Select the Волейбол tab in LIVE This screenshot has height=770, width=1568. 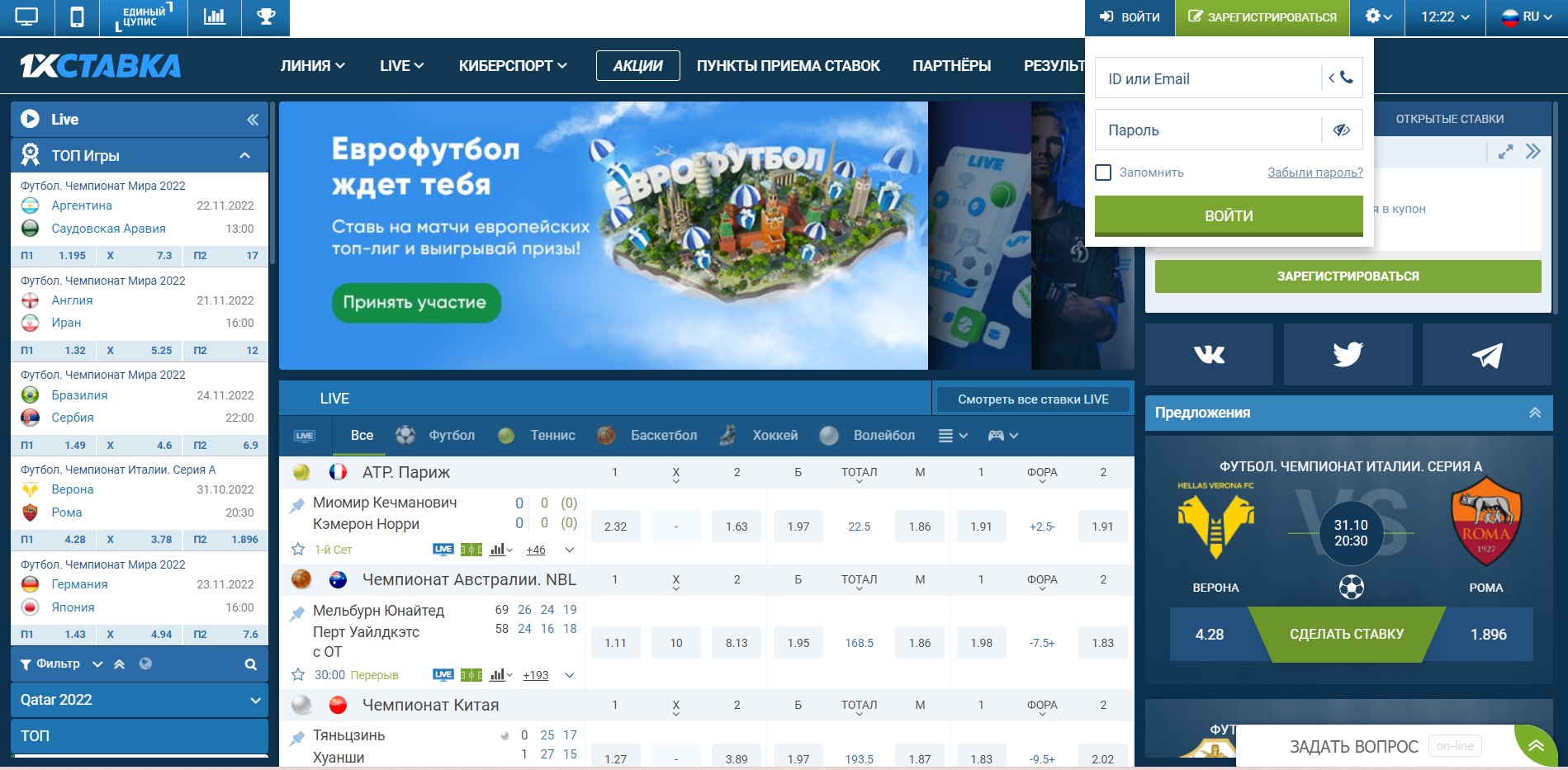pos(868,436)
